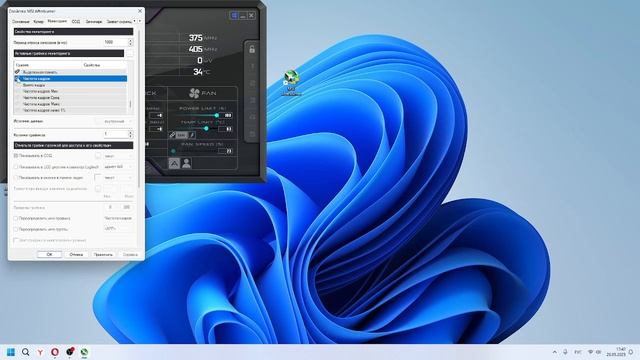The height and width of the screenshot is (360, 640).
Task: Open the Logitech LCD font dropdown
Action: (x=118, y=167)
